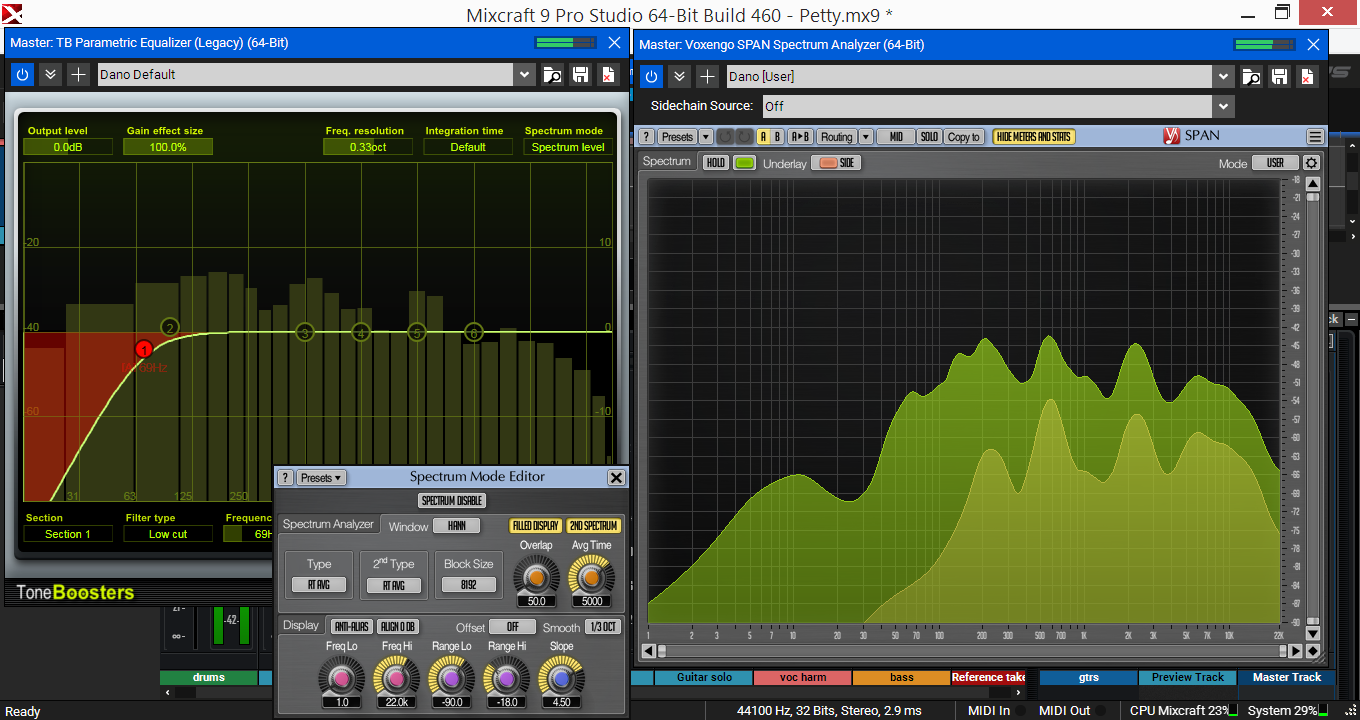The image size is (1360, 720).
Task: Toggle A state button in SPAN
Action: [764, 137]
